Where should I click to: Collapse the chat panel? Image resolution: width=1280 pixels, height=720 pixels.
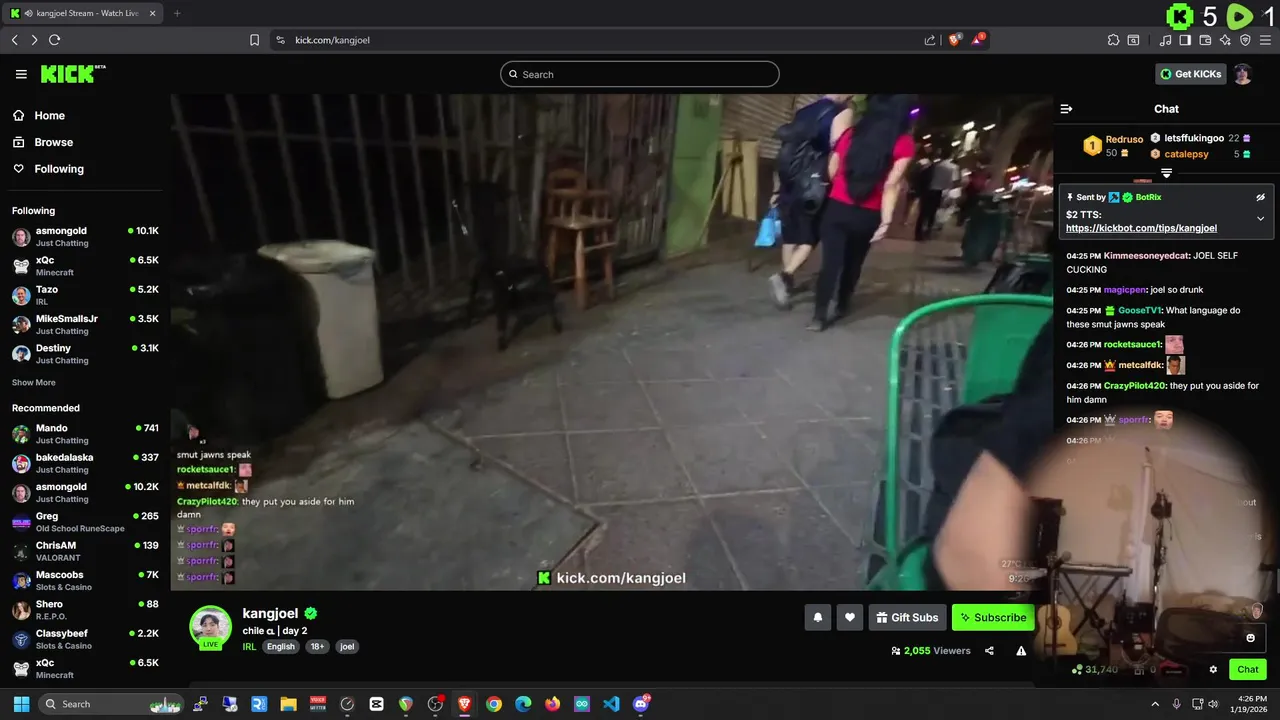pyautogui.click(x=1066, y=109)
